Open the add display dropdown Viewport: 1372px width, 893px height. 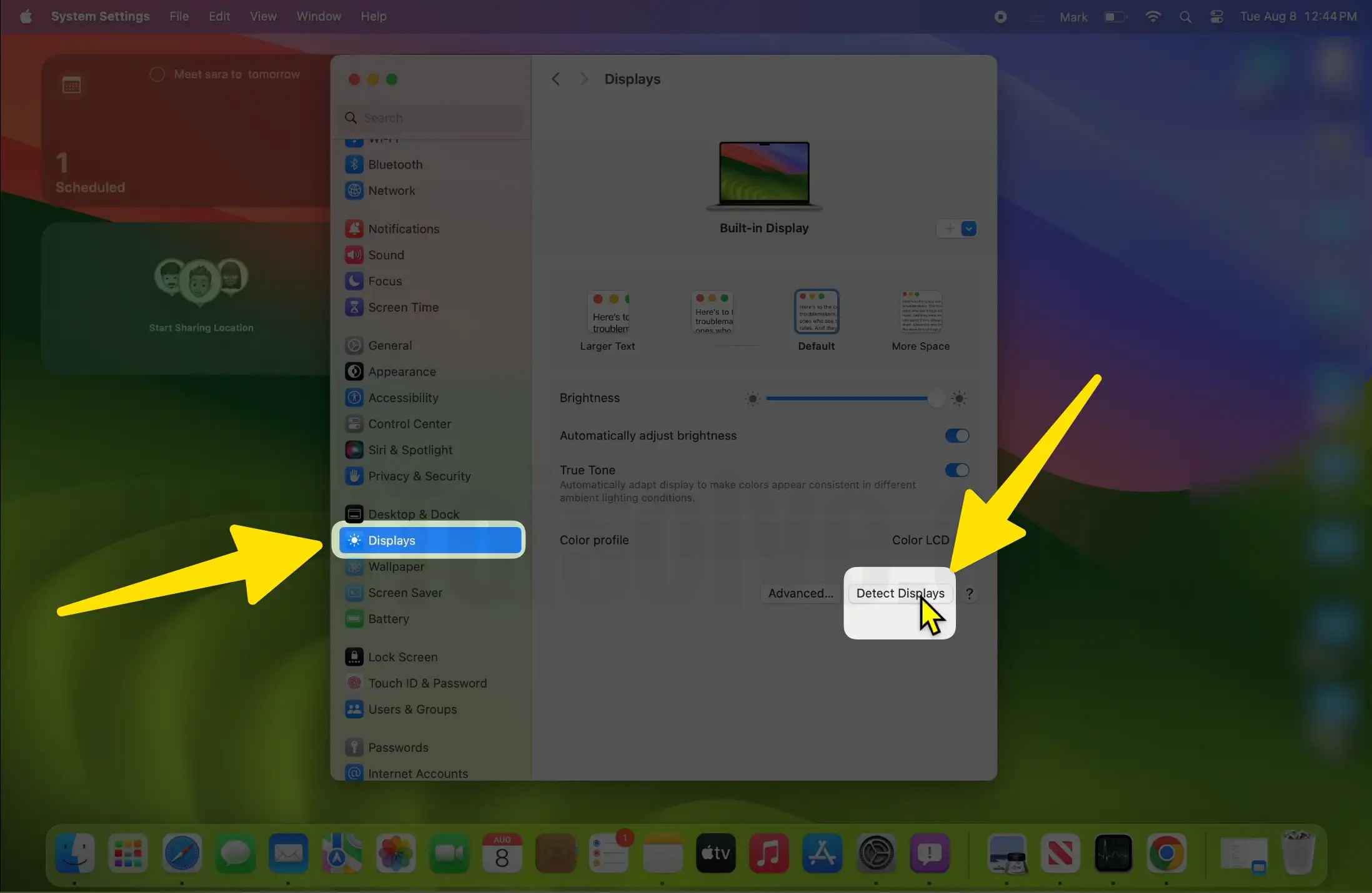point(968,229)
